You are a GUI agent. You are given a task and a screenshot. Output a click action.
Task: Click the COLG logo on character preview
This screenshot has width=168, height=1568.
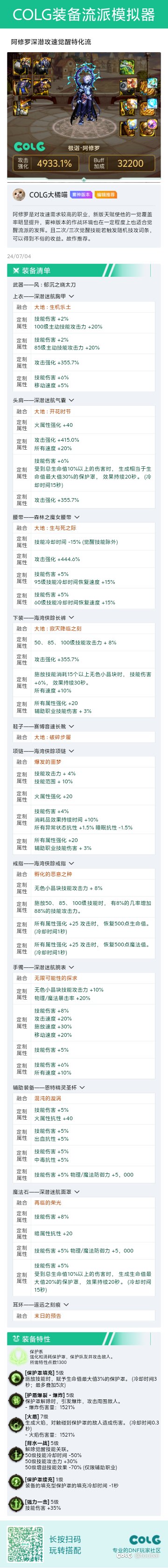[x=29, y=146]
